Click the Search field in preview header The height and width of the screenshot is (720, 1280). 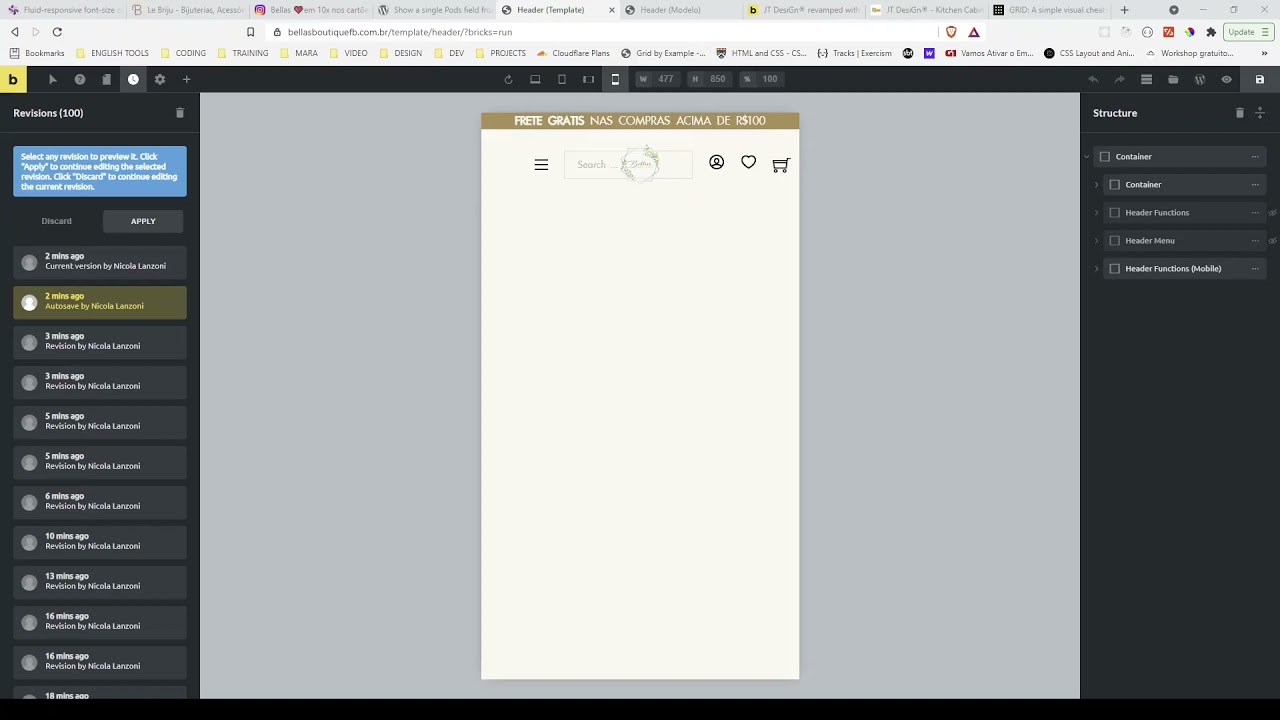pyautogui.click(x=628, y=165)
